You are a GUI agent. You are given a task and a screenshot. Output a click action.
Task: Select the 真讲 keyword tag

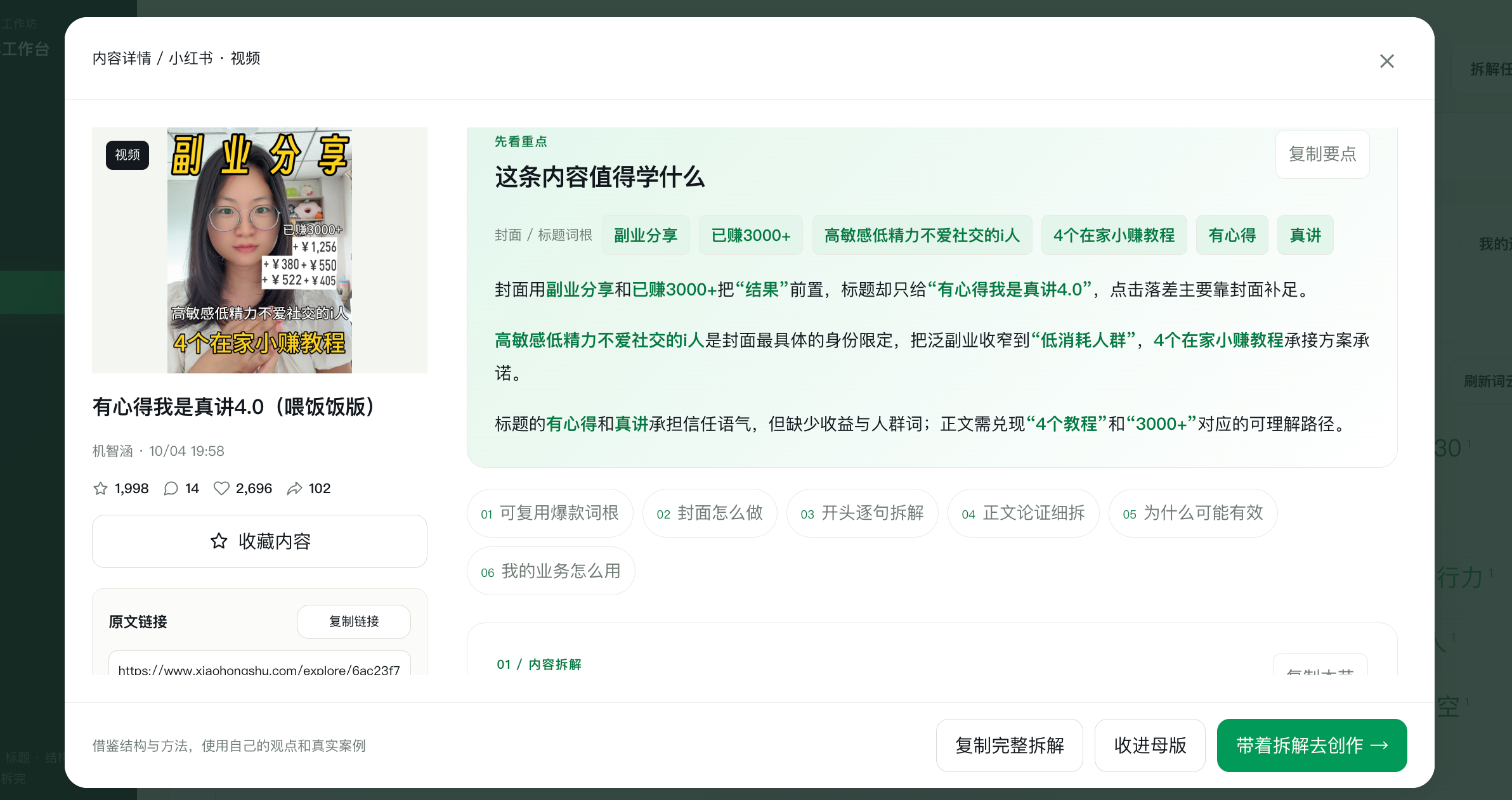coord(1305,235)
